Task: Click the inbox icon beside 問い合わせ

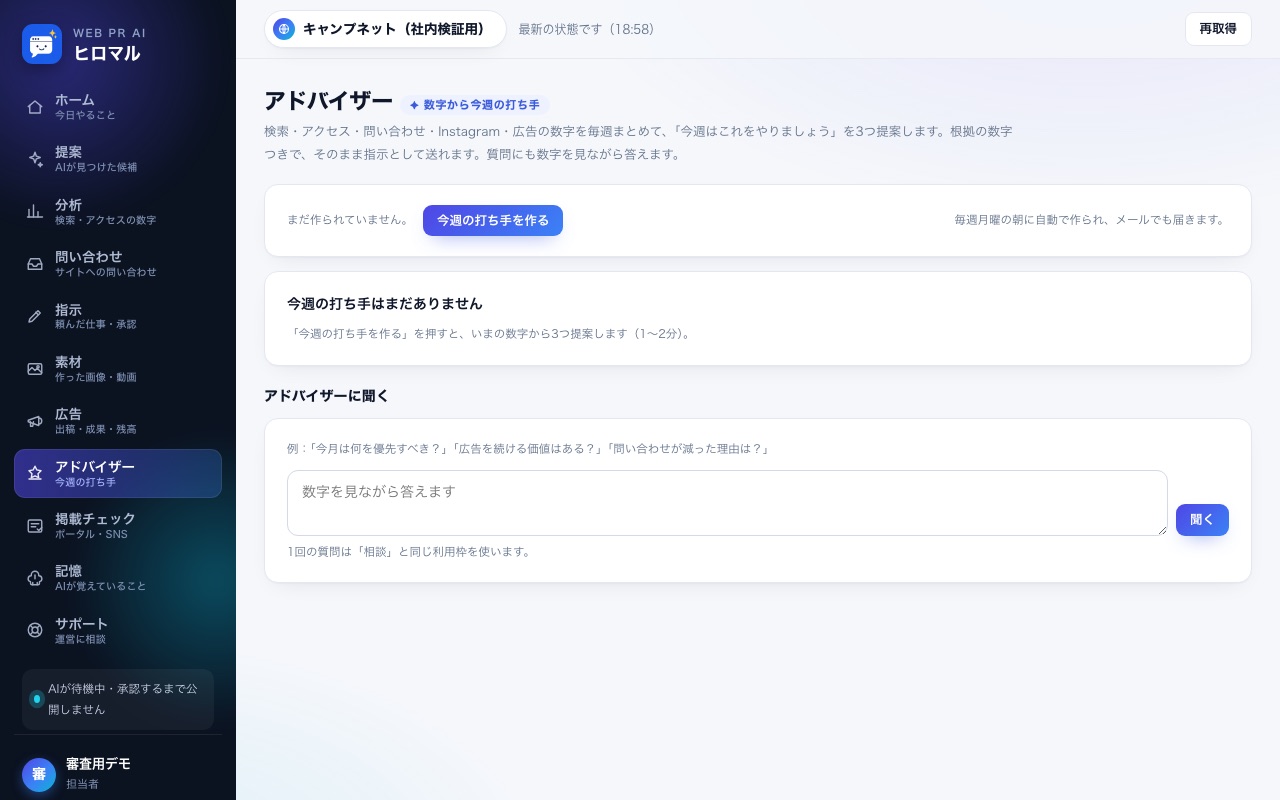Action: [35, 264]
